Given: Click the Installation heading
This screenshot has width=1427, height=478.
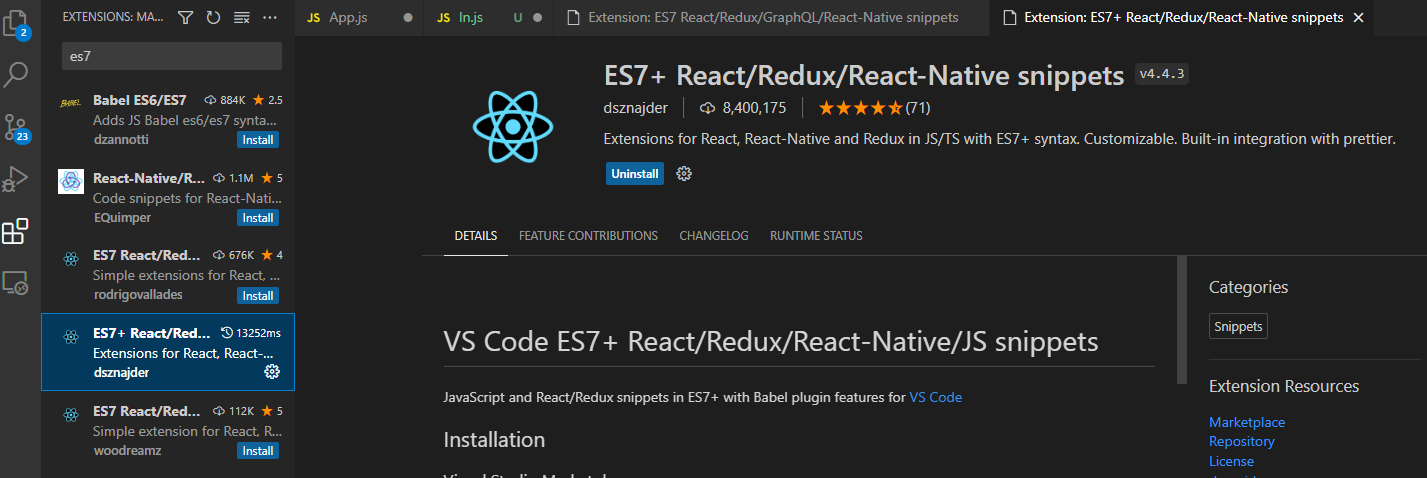Looking at the screenshot, I should 494,440.
